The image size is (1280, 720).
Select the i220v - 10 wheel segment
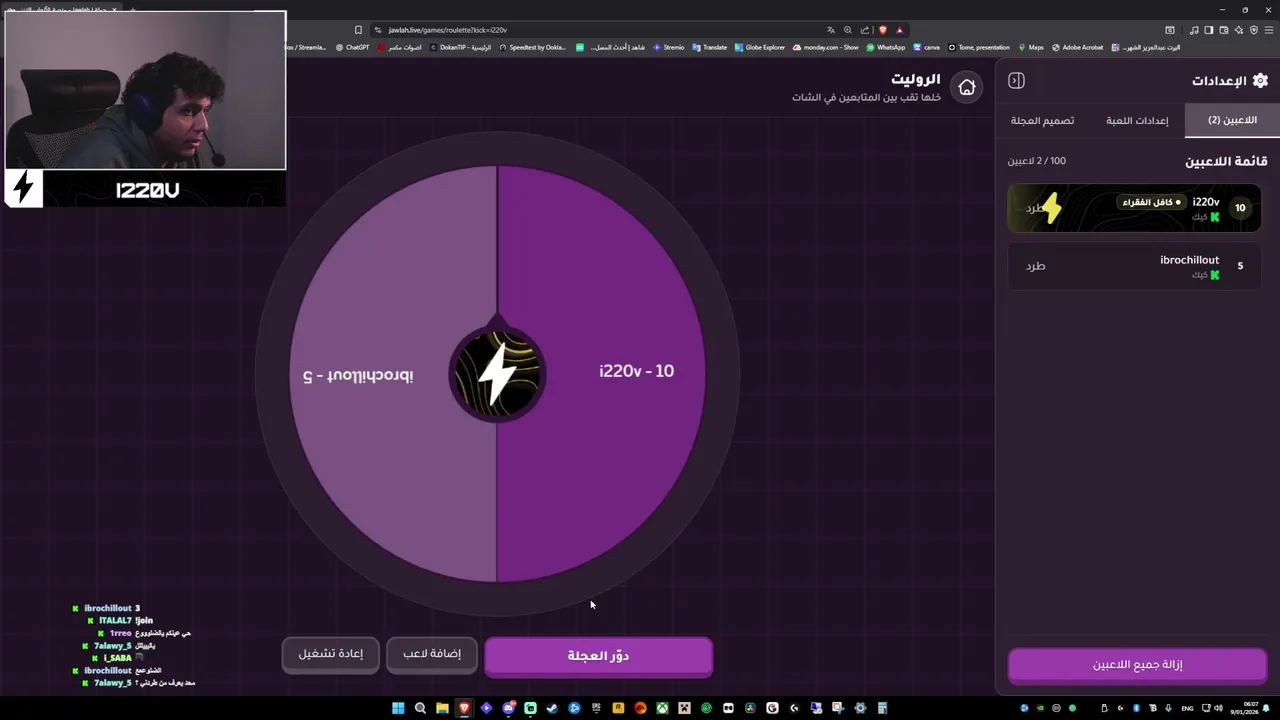601,372
